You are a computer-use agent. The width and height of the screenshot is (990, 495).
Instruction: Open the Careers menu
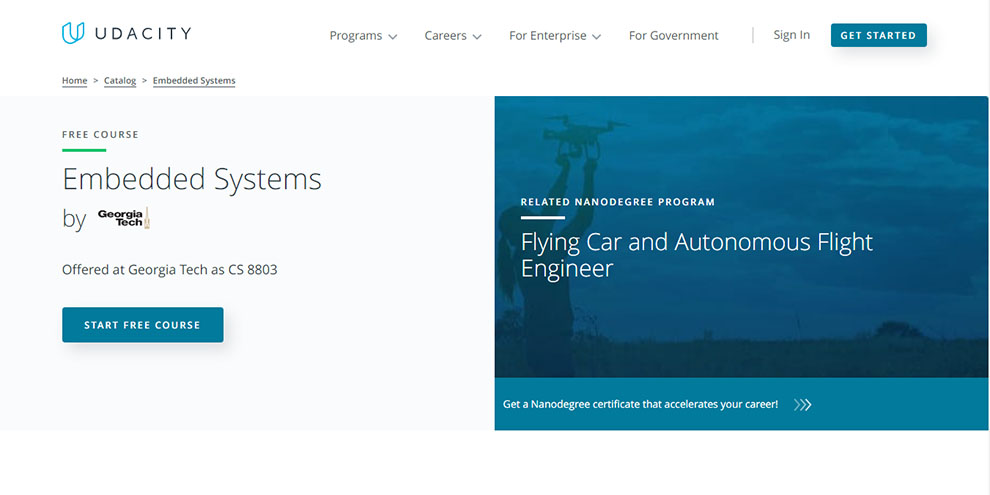(x=453, y=36)
